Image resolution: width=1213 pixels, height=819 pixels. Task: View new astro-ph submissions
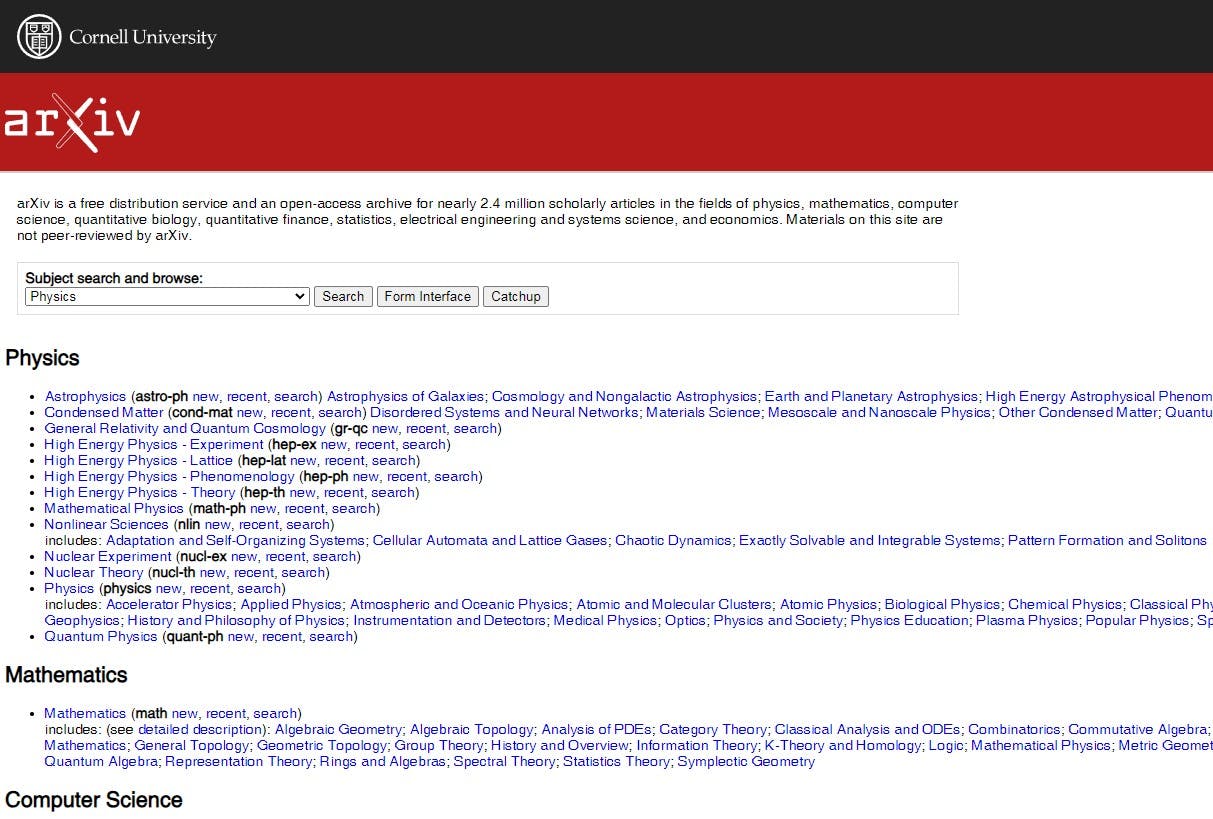point(206,397)
